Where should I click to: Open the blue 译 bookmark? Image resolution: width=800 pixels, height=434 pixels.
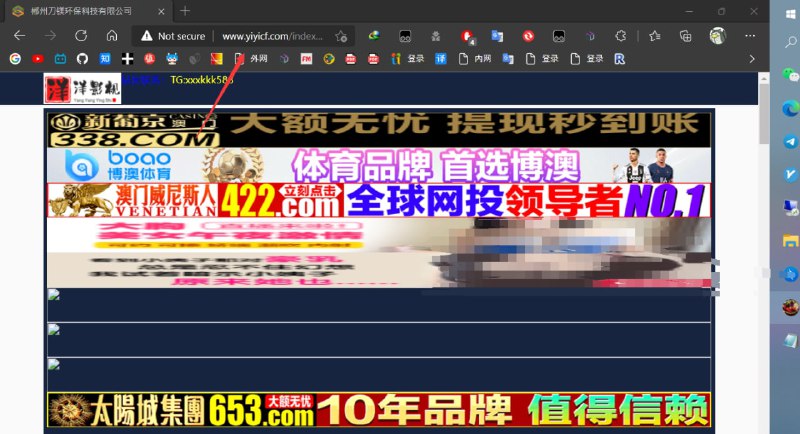(x=440, y=59)
